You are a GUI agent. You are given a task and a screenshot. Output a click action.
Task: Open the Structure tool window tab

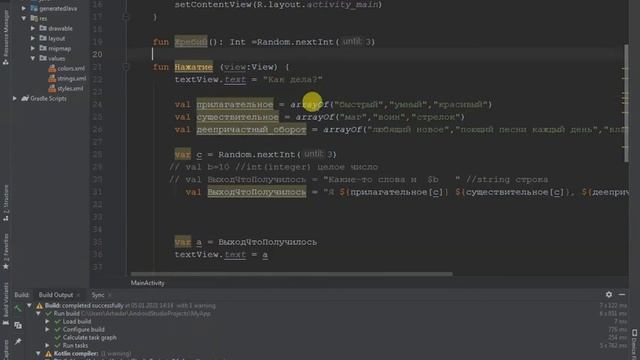(x=6, y=203)
